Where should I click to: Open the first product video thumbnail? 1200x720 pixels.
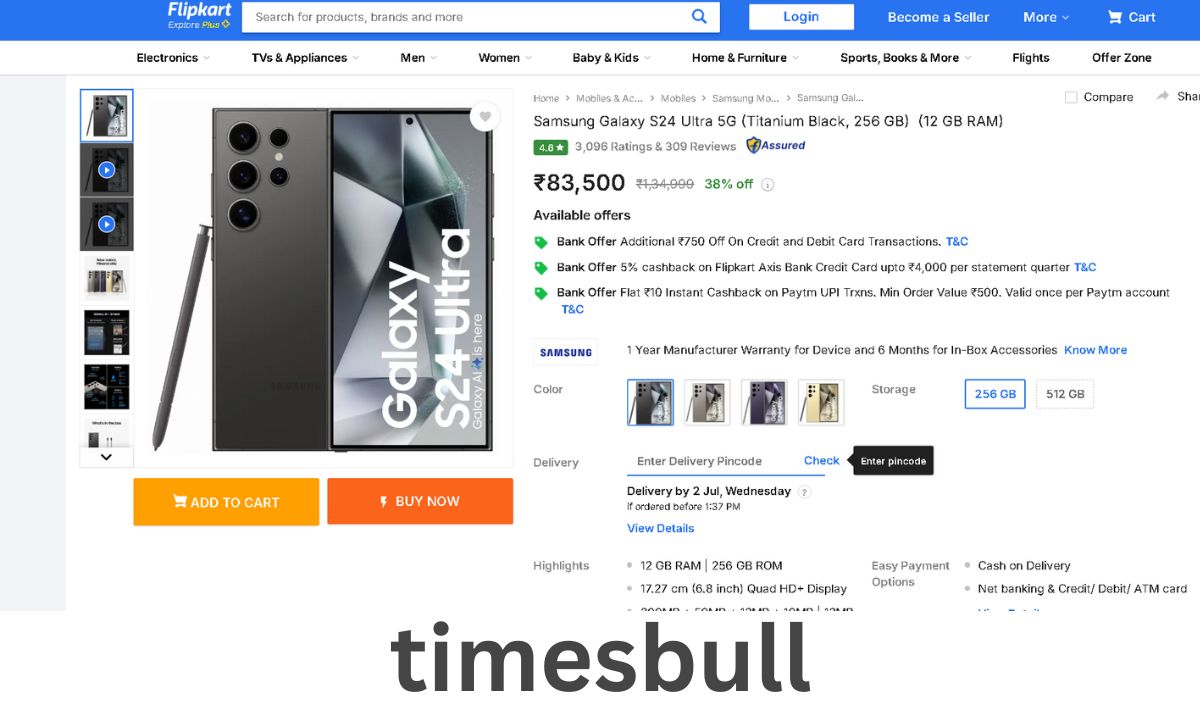(106, 170)
